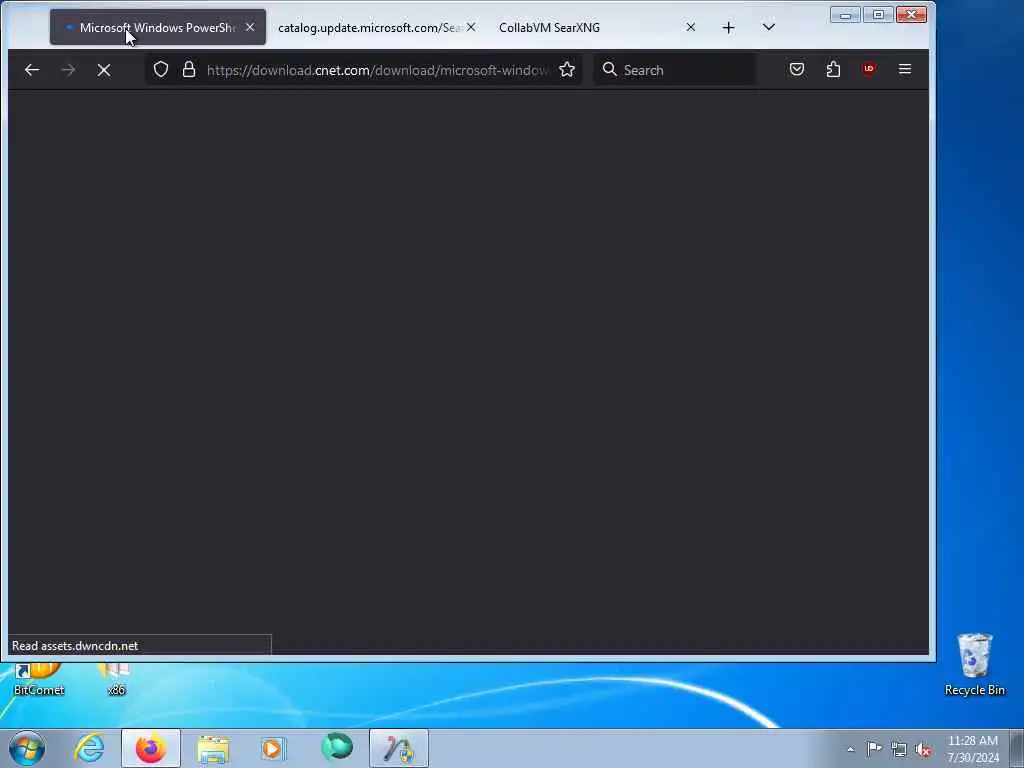Click the Read assets.dwncdn.net status text
1024x768 pixels.
coord(75,646)
